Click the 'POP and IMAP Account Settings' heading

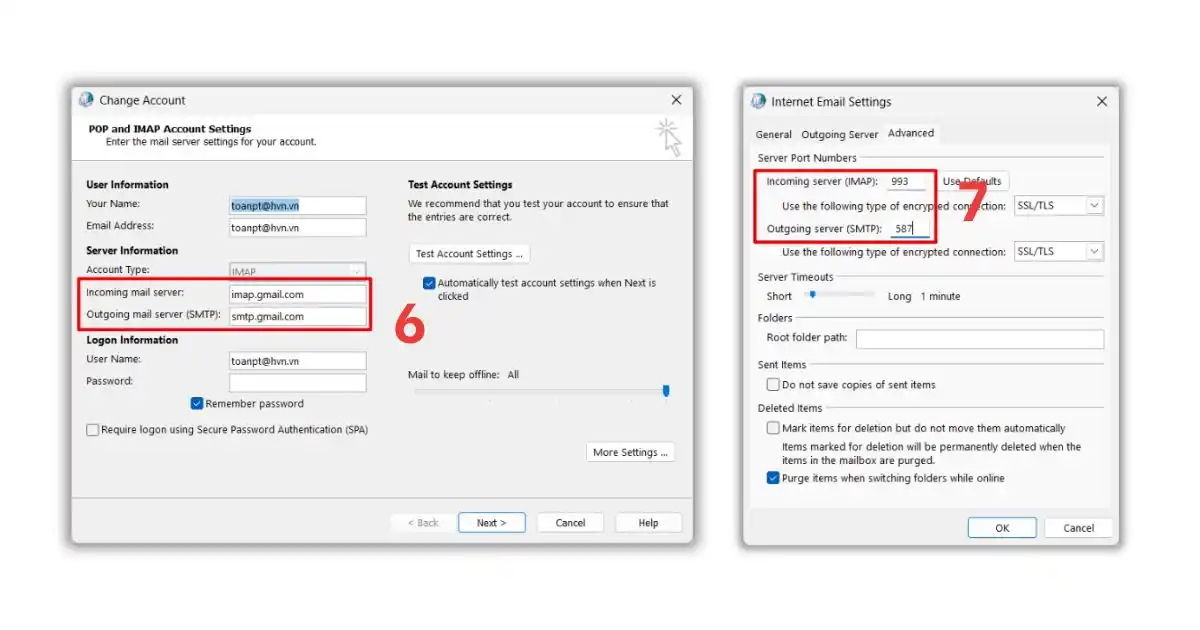pos(170,129)
